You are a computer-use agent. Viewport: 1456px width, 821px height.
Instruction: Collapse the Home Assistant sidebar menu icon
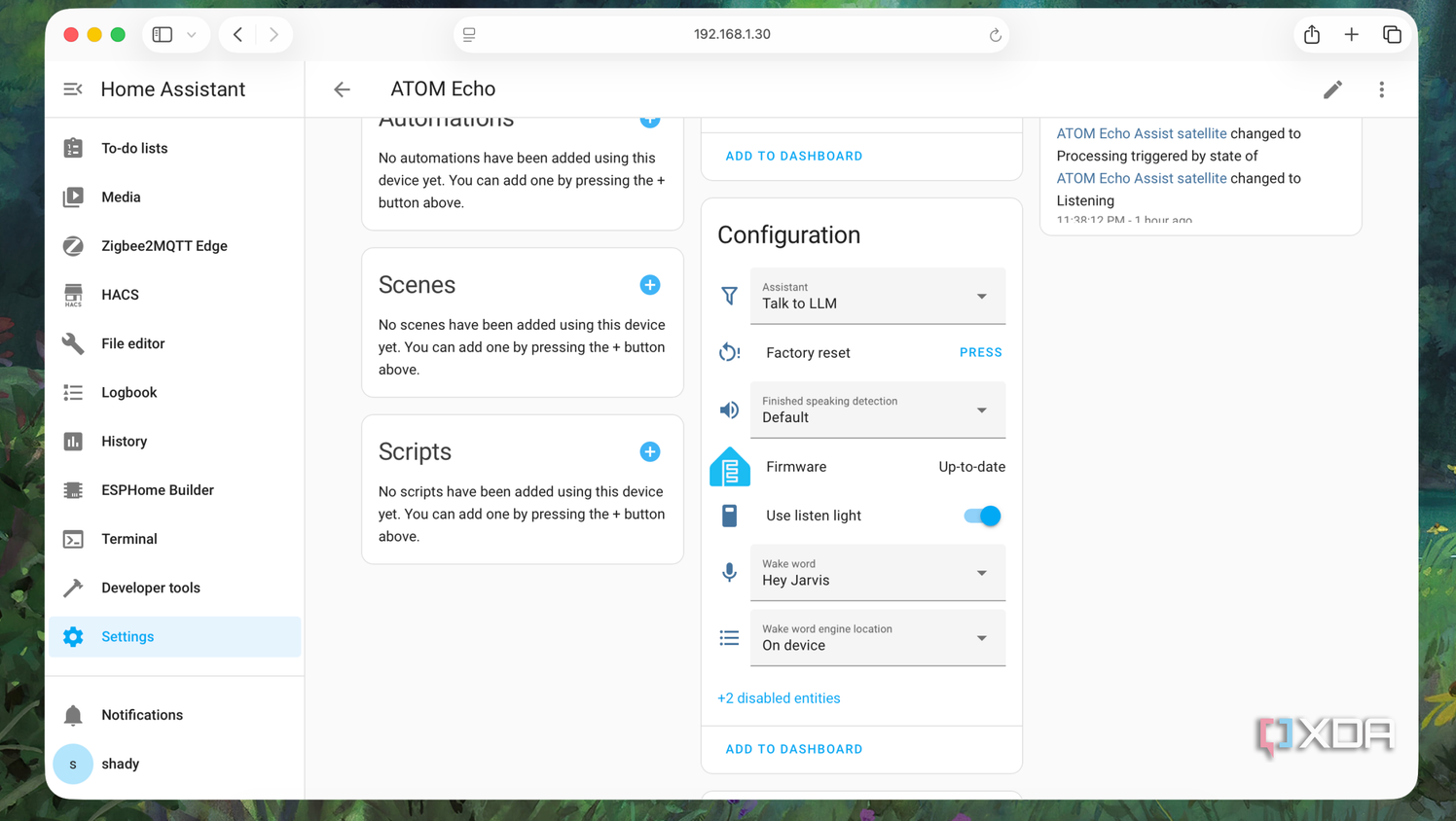pos(73,89)
